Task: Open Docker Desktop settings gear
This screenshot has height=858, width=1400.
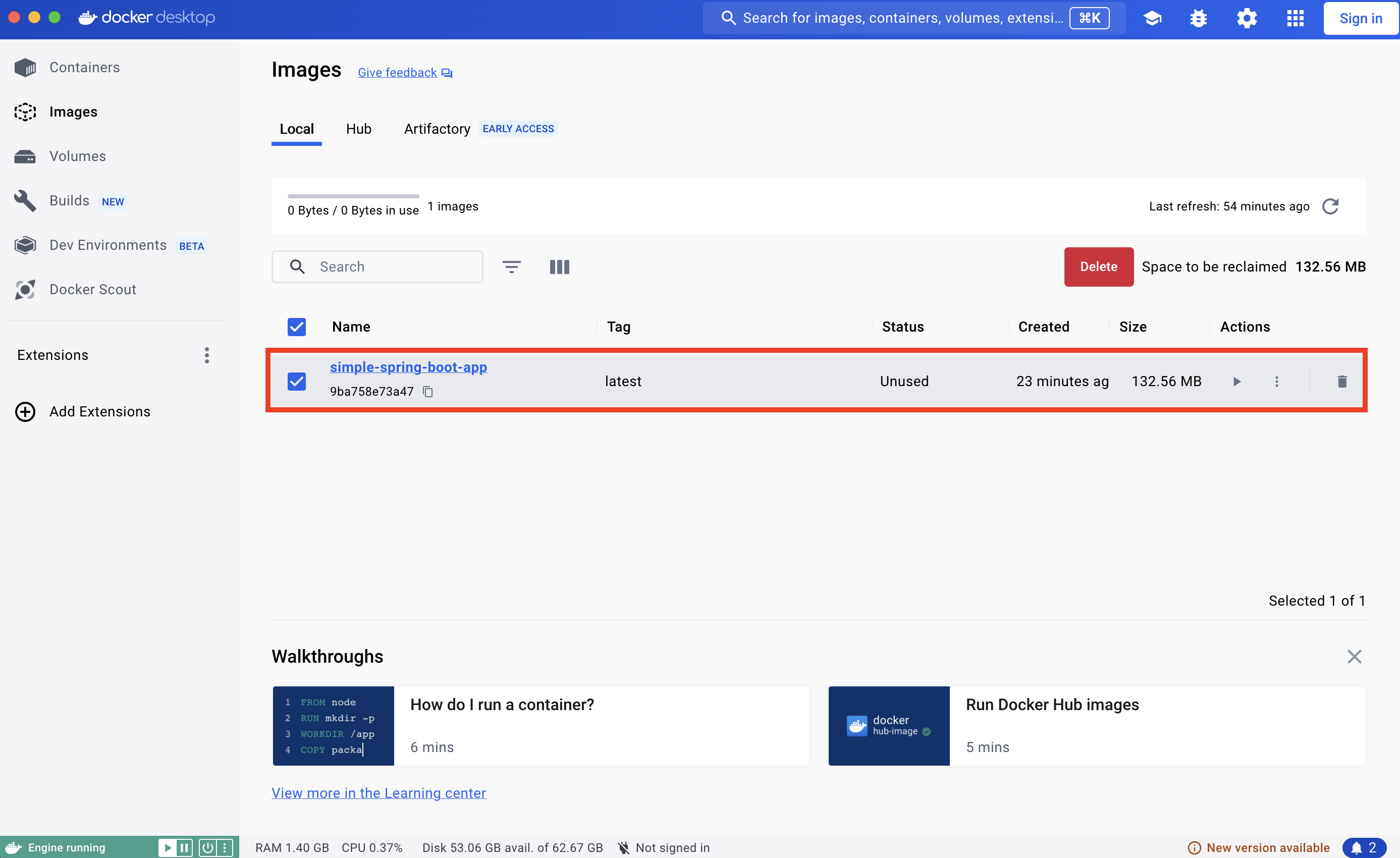Action: (x=1247, y=18)
